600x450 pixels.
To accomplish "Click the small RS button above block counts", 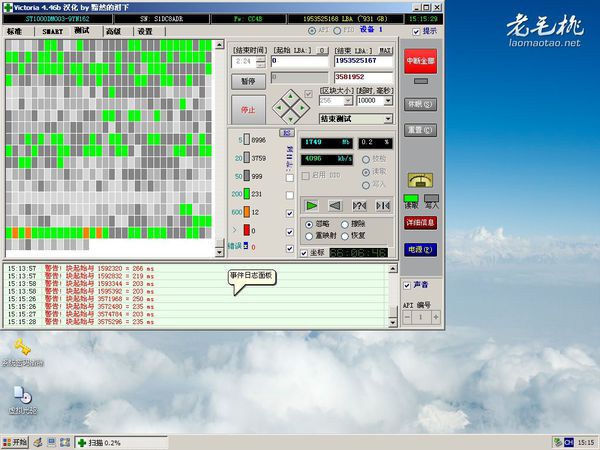I will click(x=287, y=133).
